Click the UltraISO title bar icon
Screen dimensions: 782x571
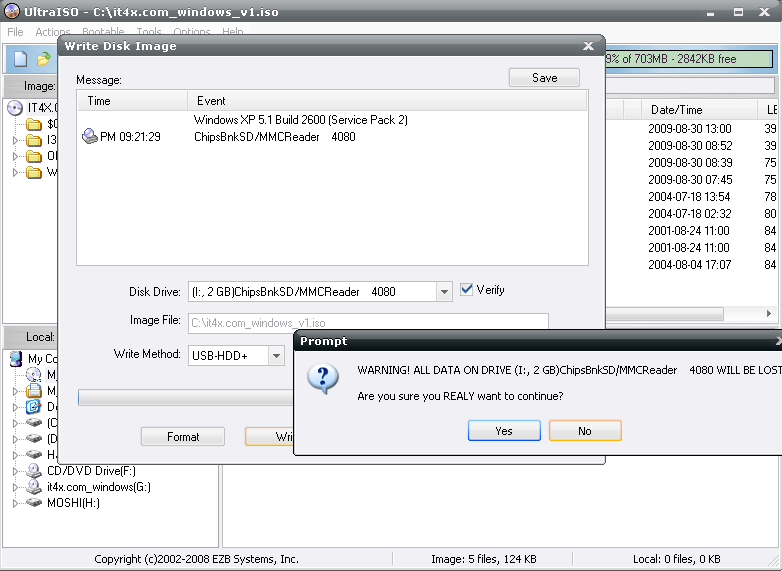coord(11,11)
